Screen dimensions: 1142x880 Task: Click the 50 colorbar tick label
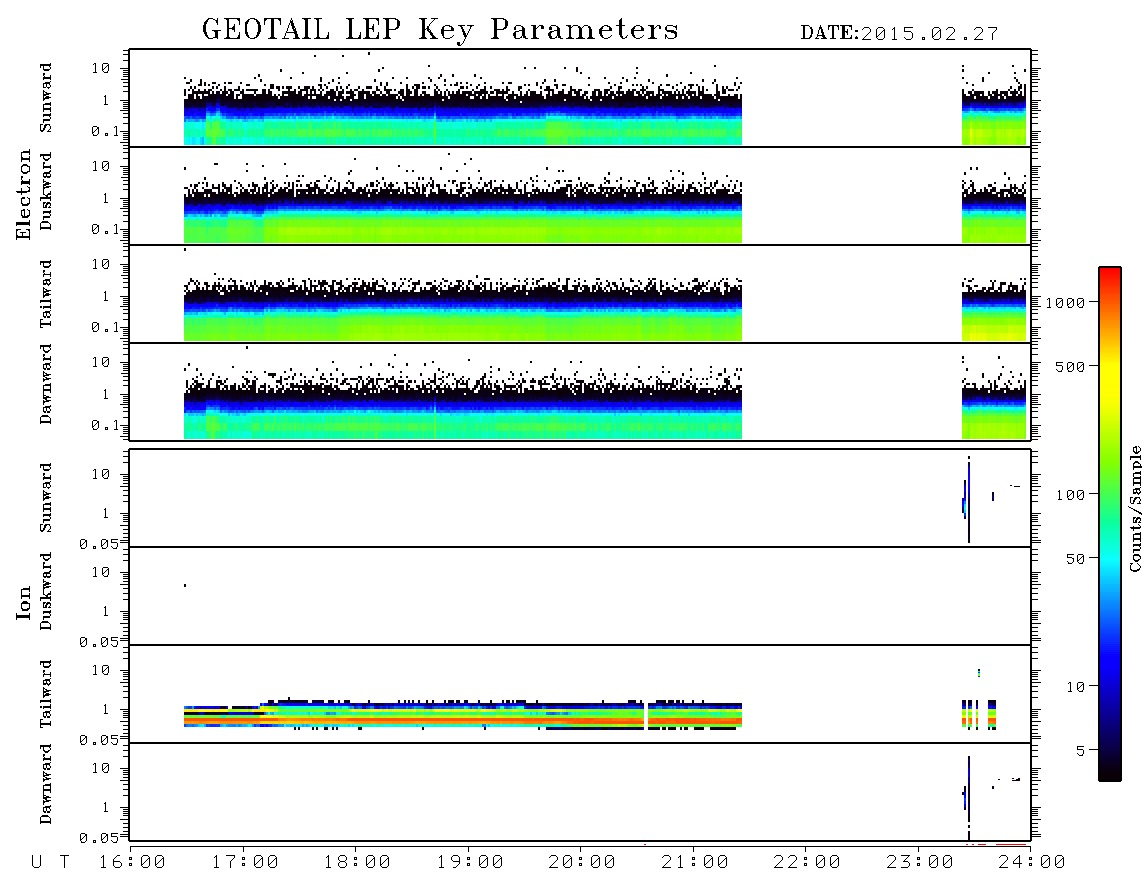[x=1075, y=559]
